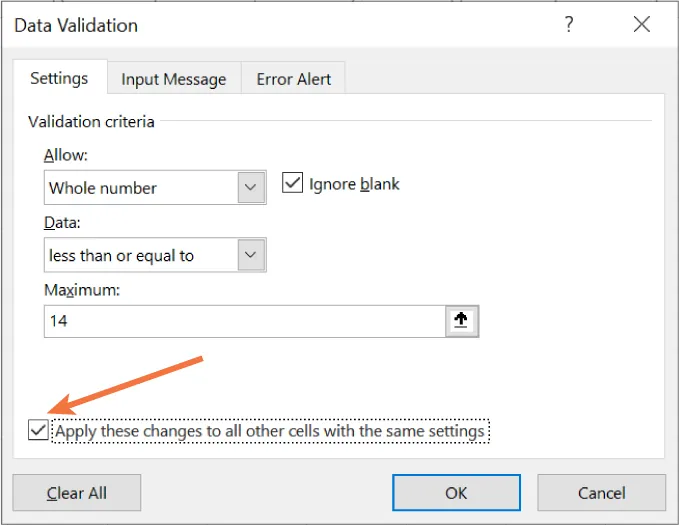This screenshot has width=679, height=525.
Task: Click the Cancel button
Action: tap(601, 492)
